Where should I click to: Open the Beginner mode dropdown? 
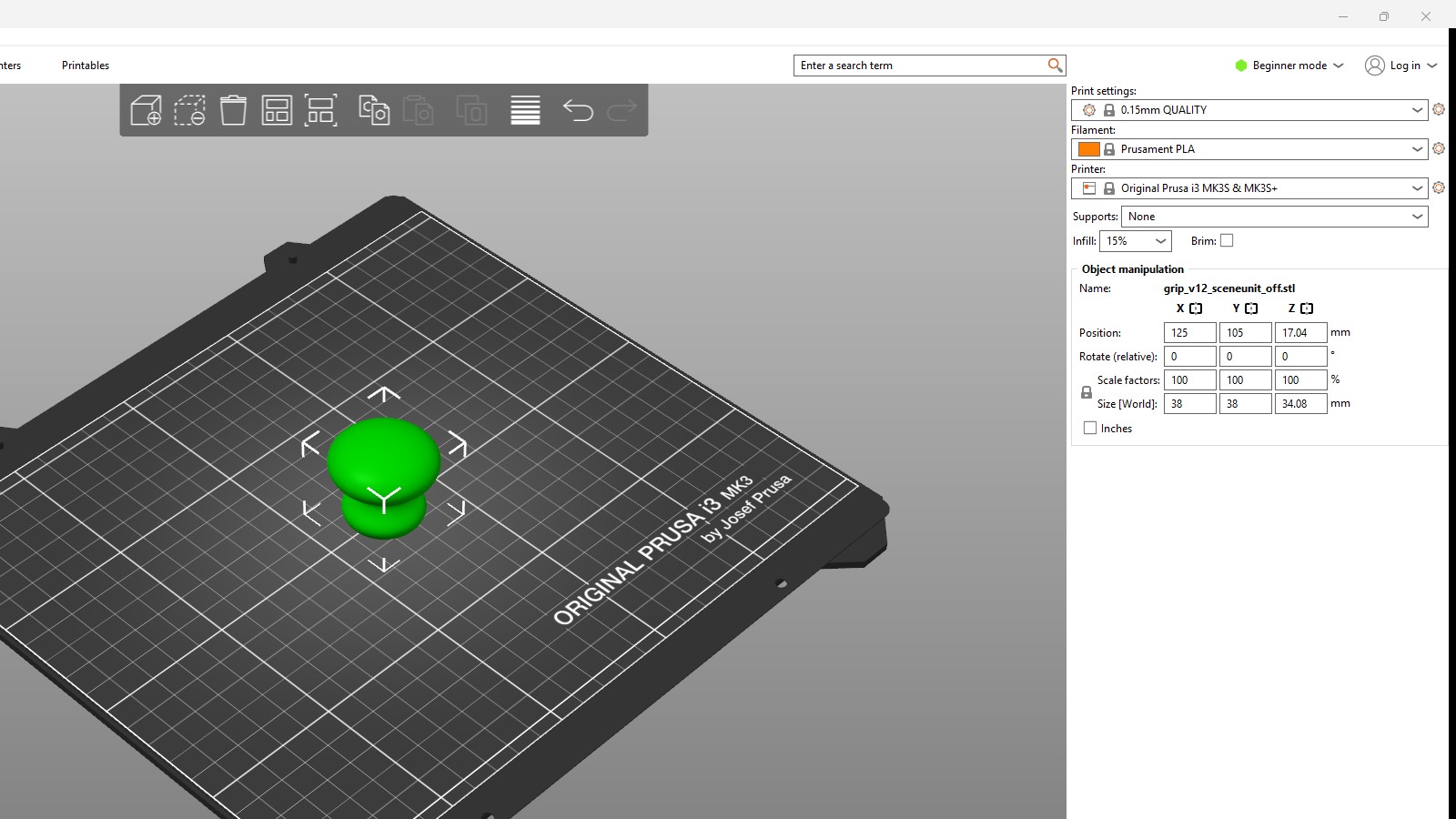pyautogui.click(x=1289, y=66)
